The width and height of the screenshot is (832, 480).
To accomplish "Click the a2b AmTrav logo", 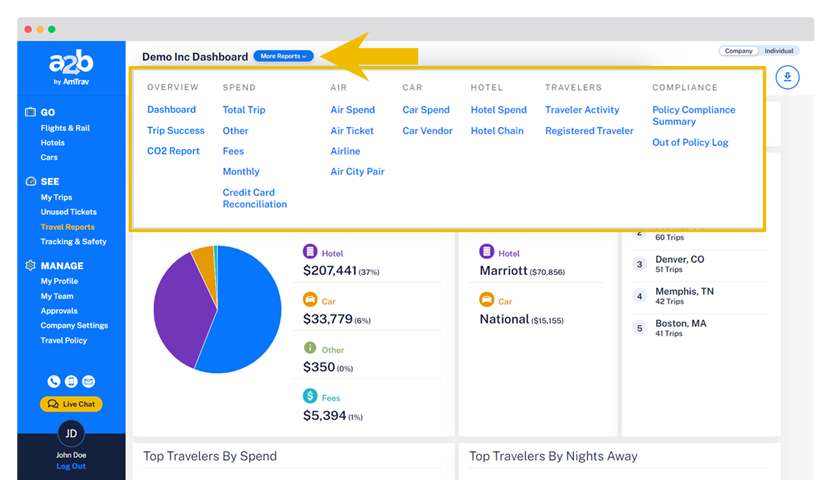I will 71,69.
